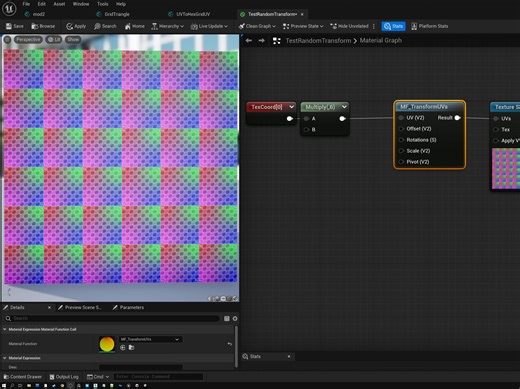Screen dimensions: 520x389
Task: Open the Help menu
Action: (121, 4)
